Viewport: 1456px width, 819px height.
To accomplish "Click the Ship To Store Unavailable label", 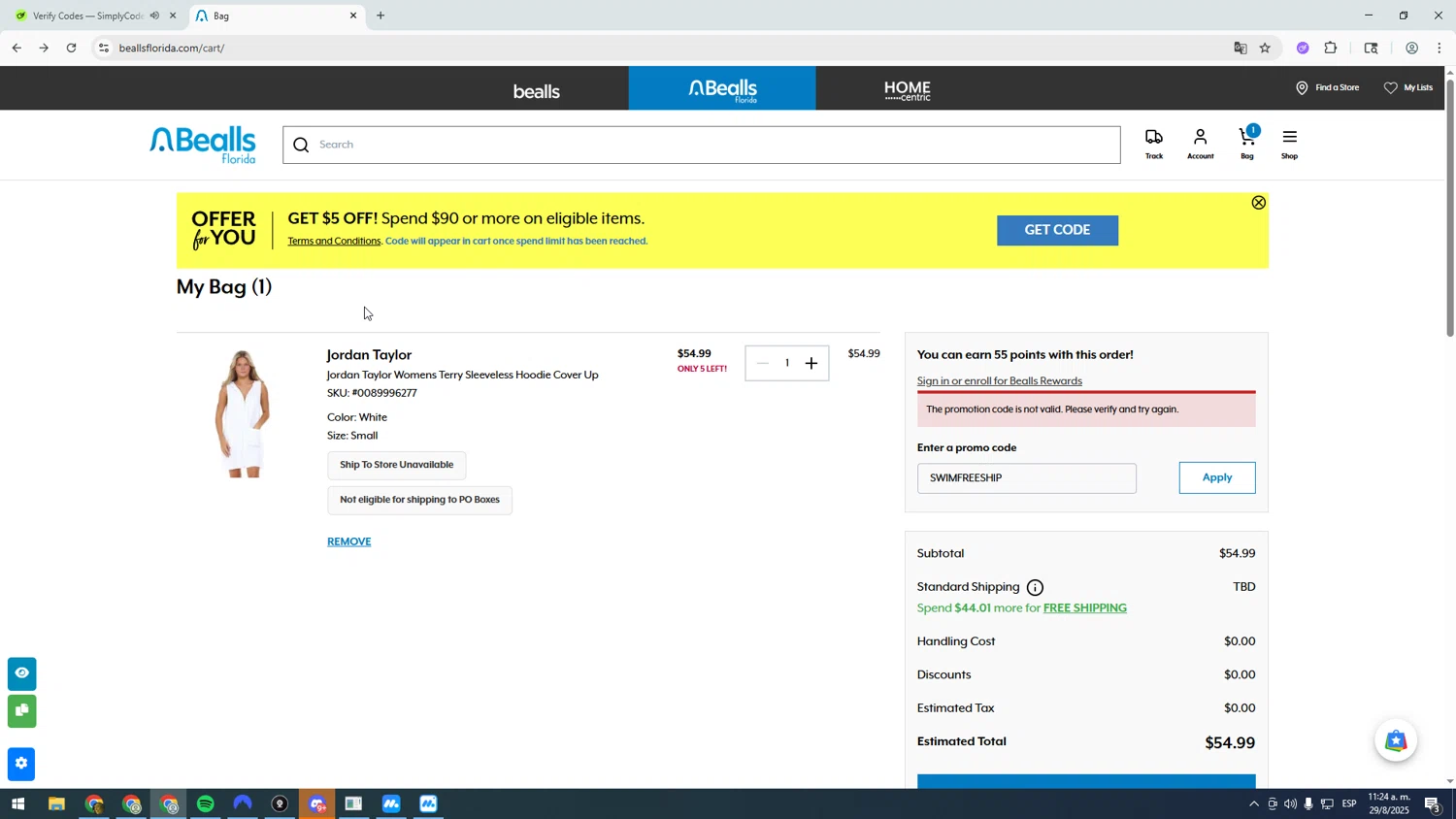I will [396, 465].
